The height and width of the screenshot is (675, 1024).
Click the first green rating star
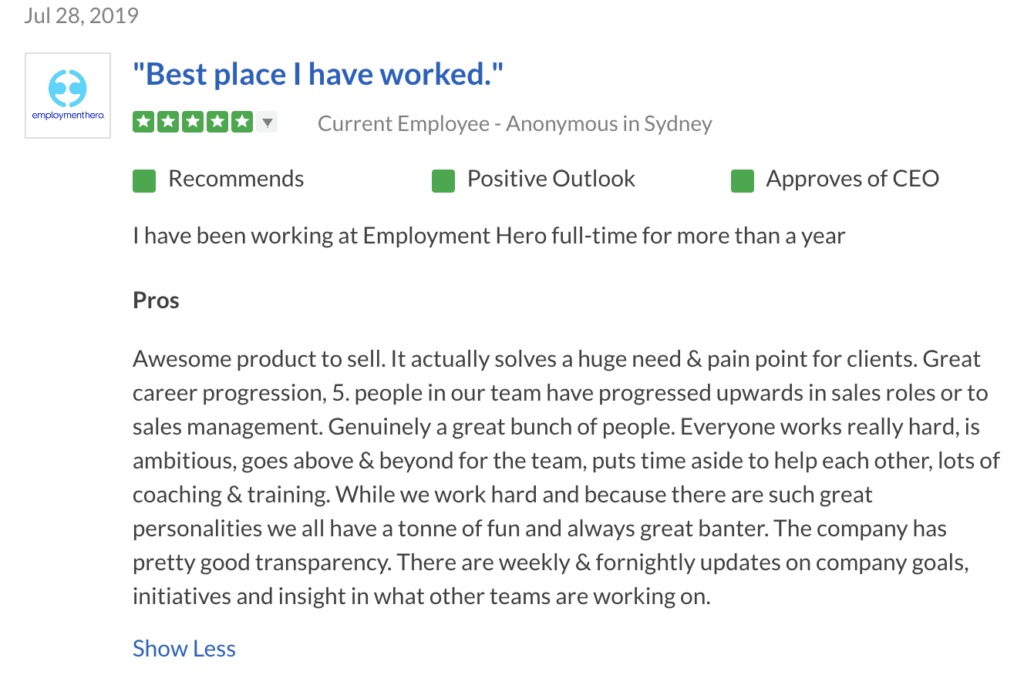[x=144, y=121]
